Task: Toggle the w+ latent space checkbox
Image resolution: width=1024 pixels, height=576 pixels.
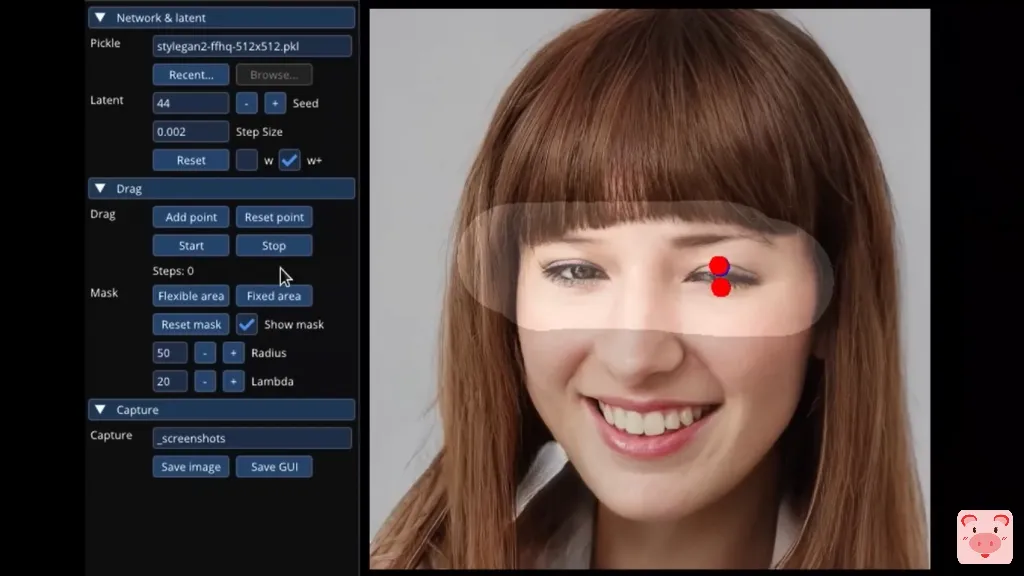Action: (289, 161)
